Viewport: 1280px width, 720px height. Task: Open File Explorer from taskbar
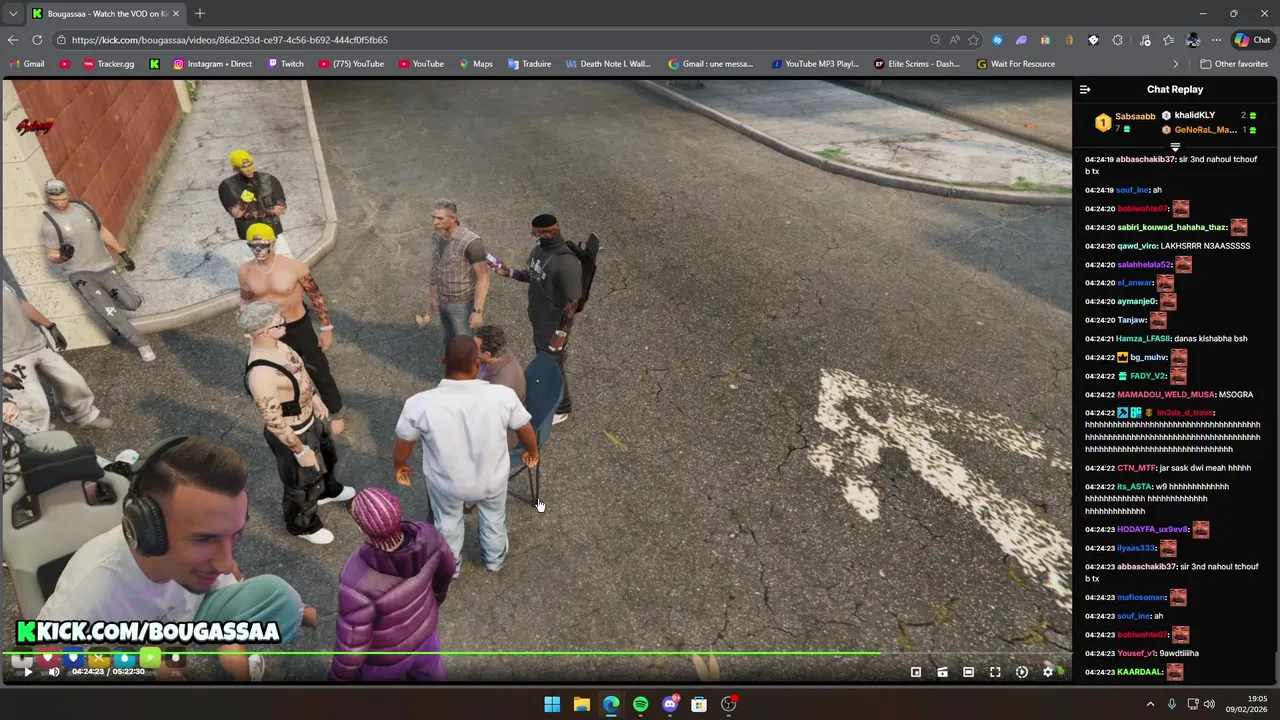tap(581, 704)
